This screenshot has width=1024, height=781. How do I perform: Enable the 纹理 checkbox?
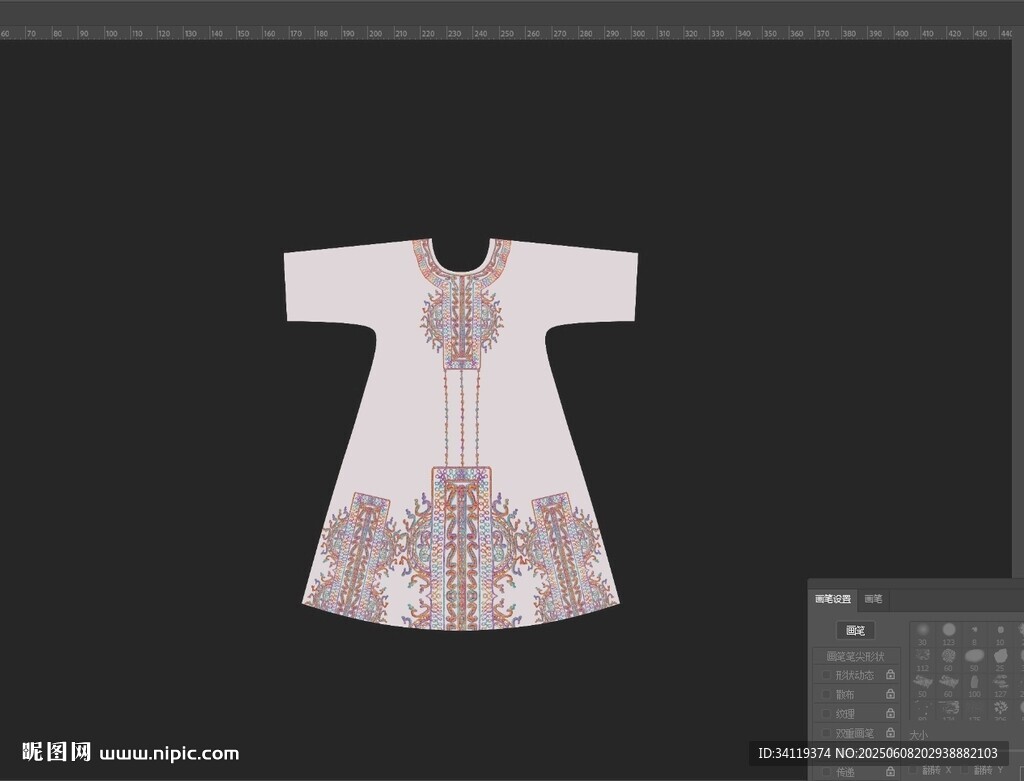click(x=826, y=714)
